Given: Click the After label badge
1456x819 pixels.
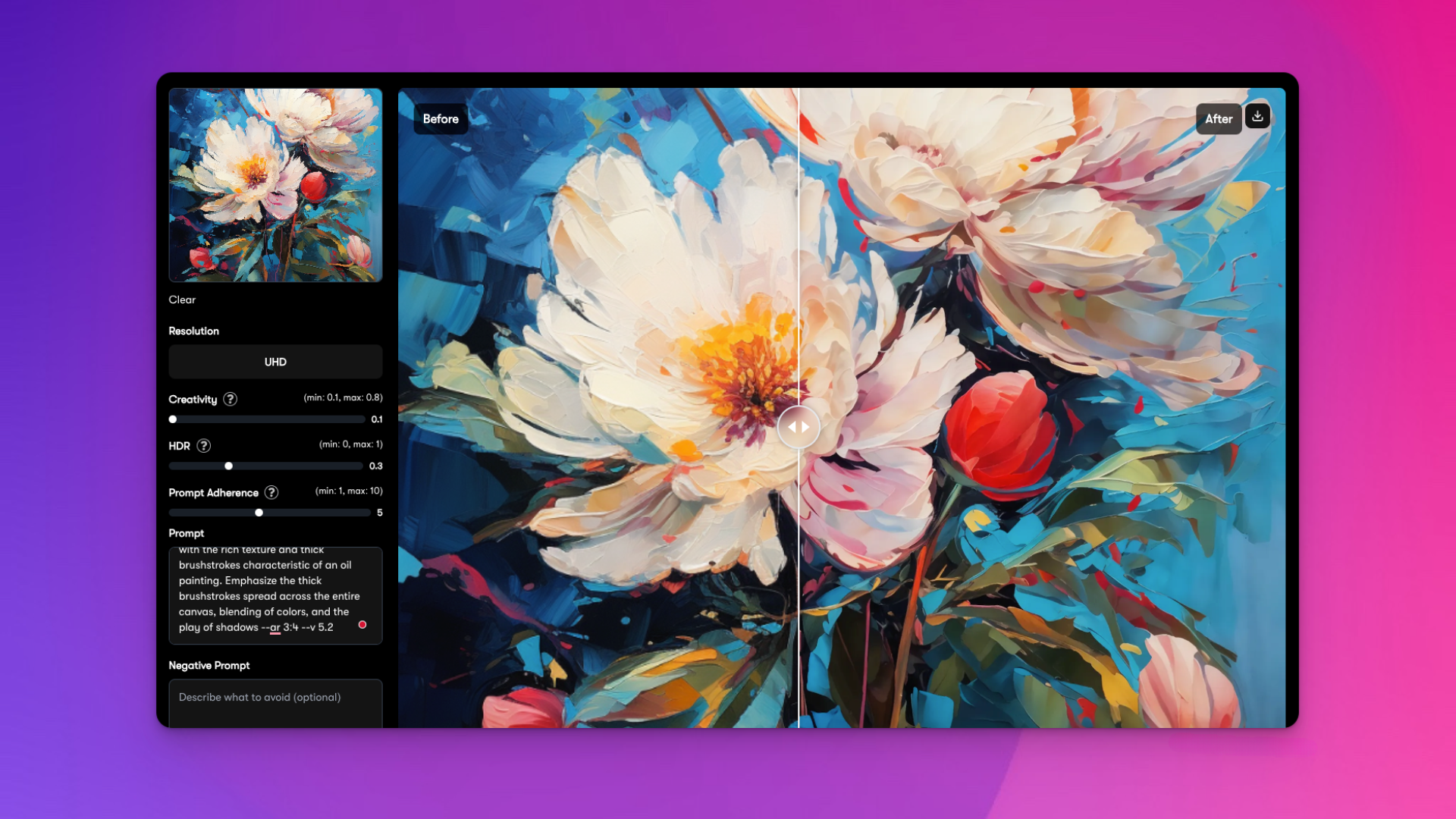Looking at the screenshot, I should coord(1218,119).
